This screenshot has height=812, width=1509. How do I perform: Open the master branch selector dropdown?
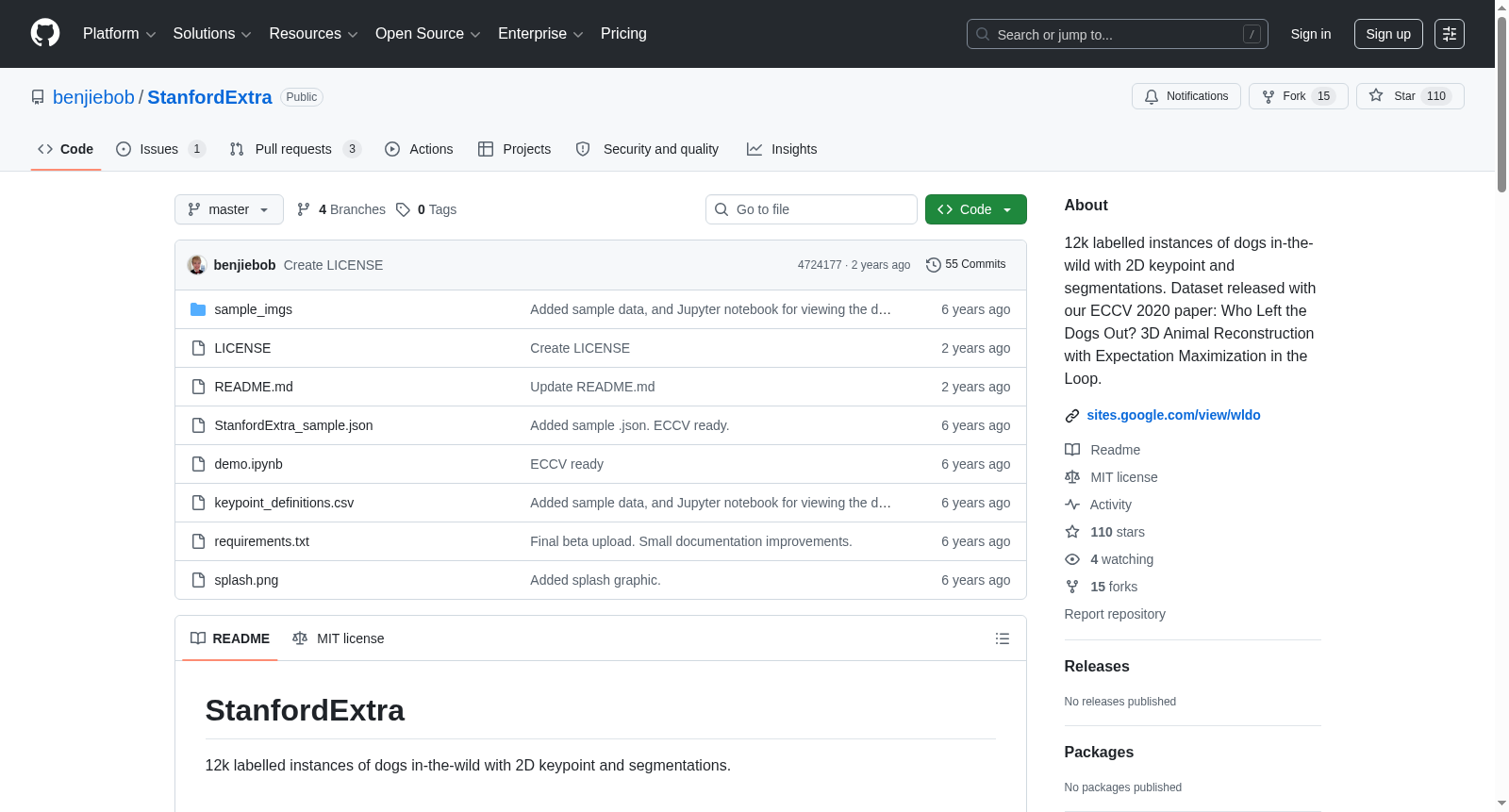(229, 209)
